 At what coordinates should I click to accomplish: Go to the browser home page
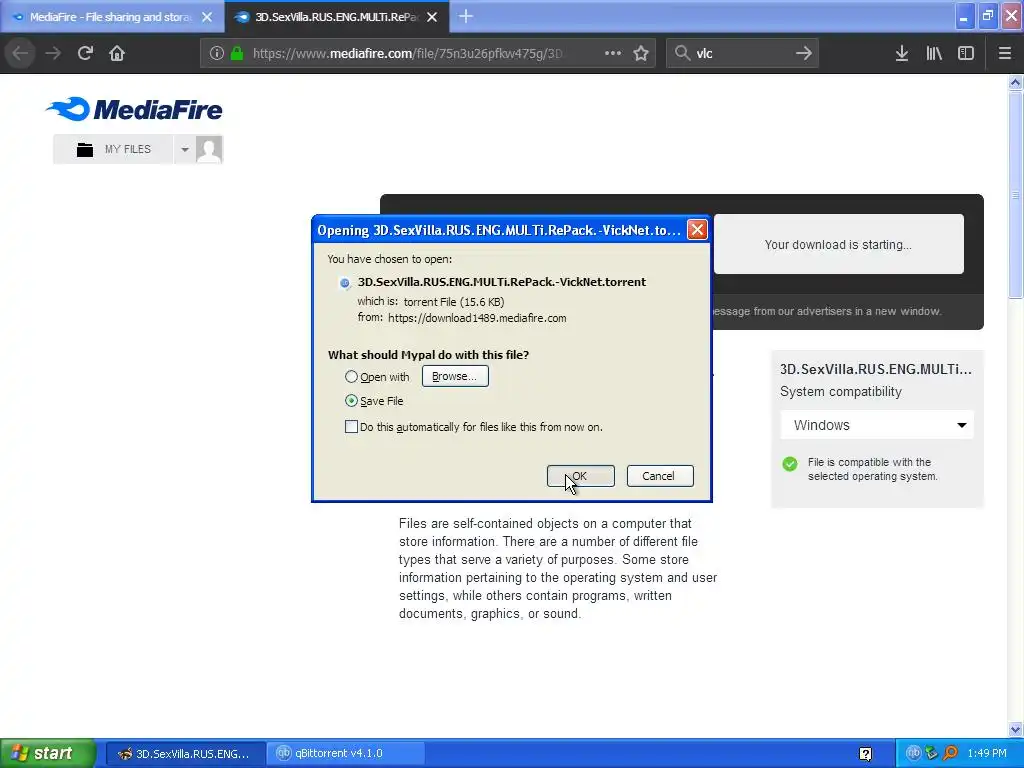[117, 53]
